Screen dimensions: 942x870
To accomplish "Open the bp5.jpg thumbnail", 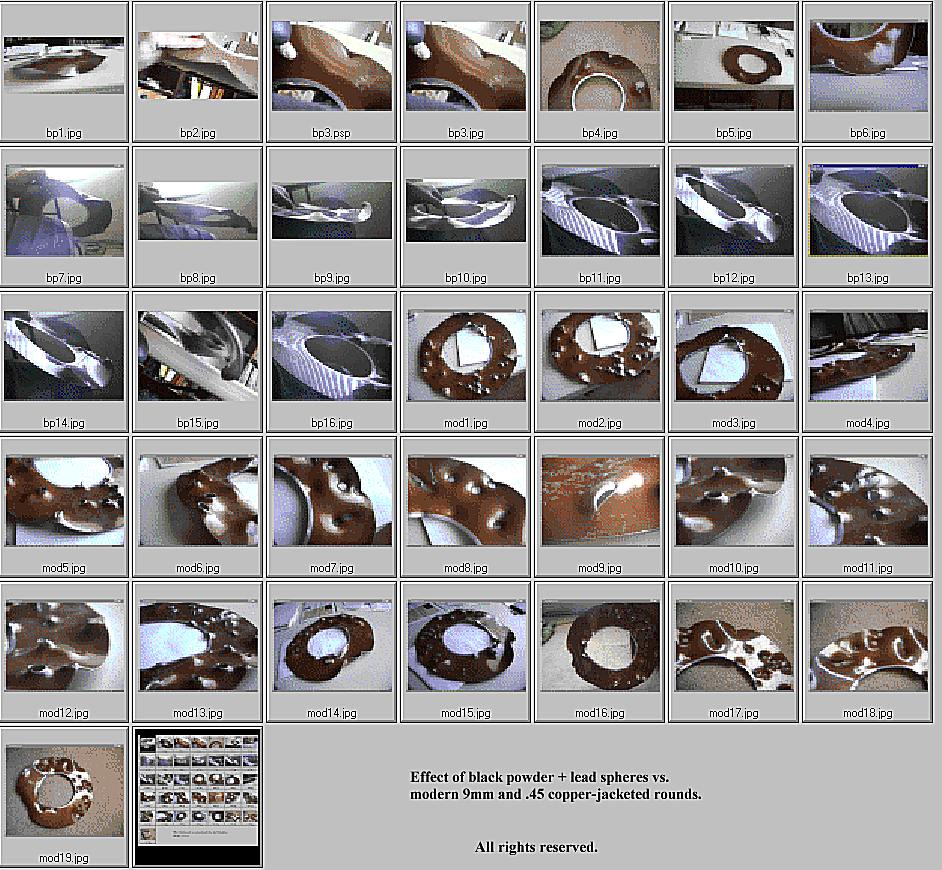I will click(734, 65).
